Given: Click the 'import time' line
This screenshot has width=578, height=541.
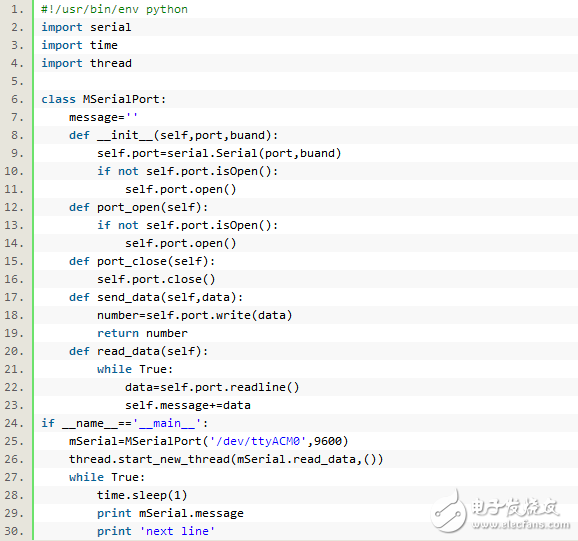Looking at the screenshot, I should (79, 45).
